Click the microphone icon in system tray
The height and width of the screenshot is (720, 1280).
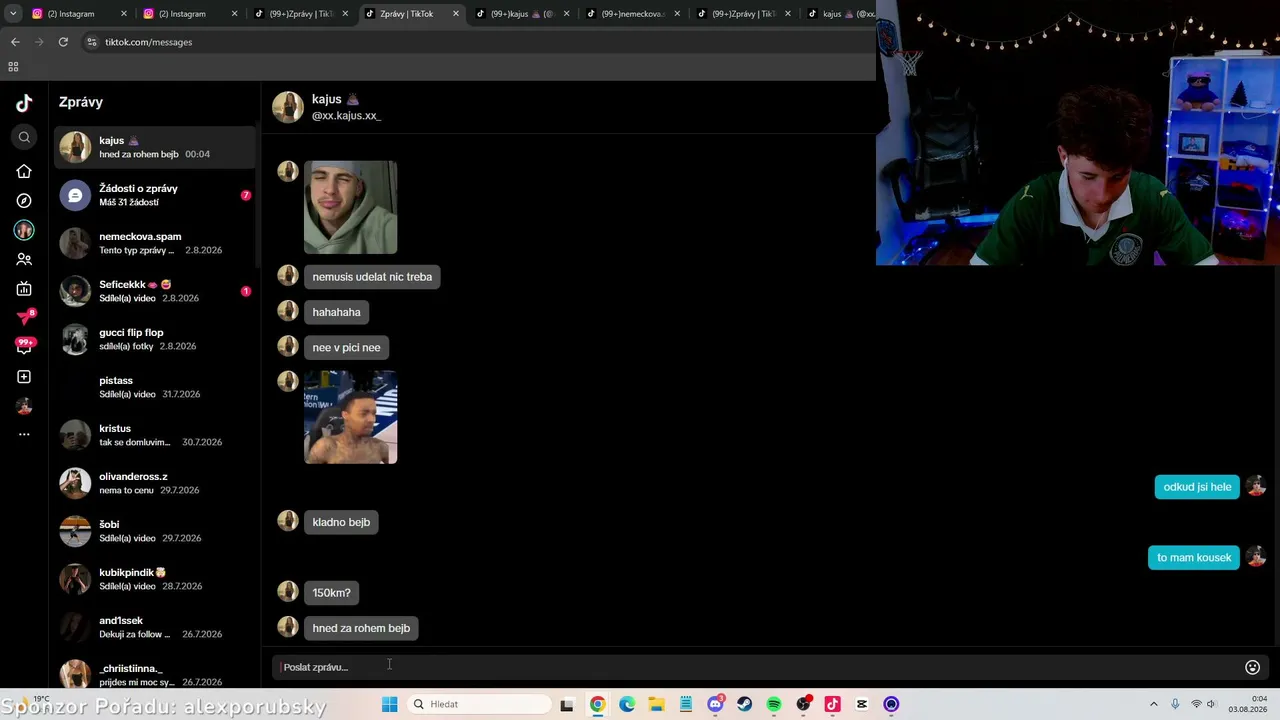(1175, 704)
